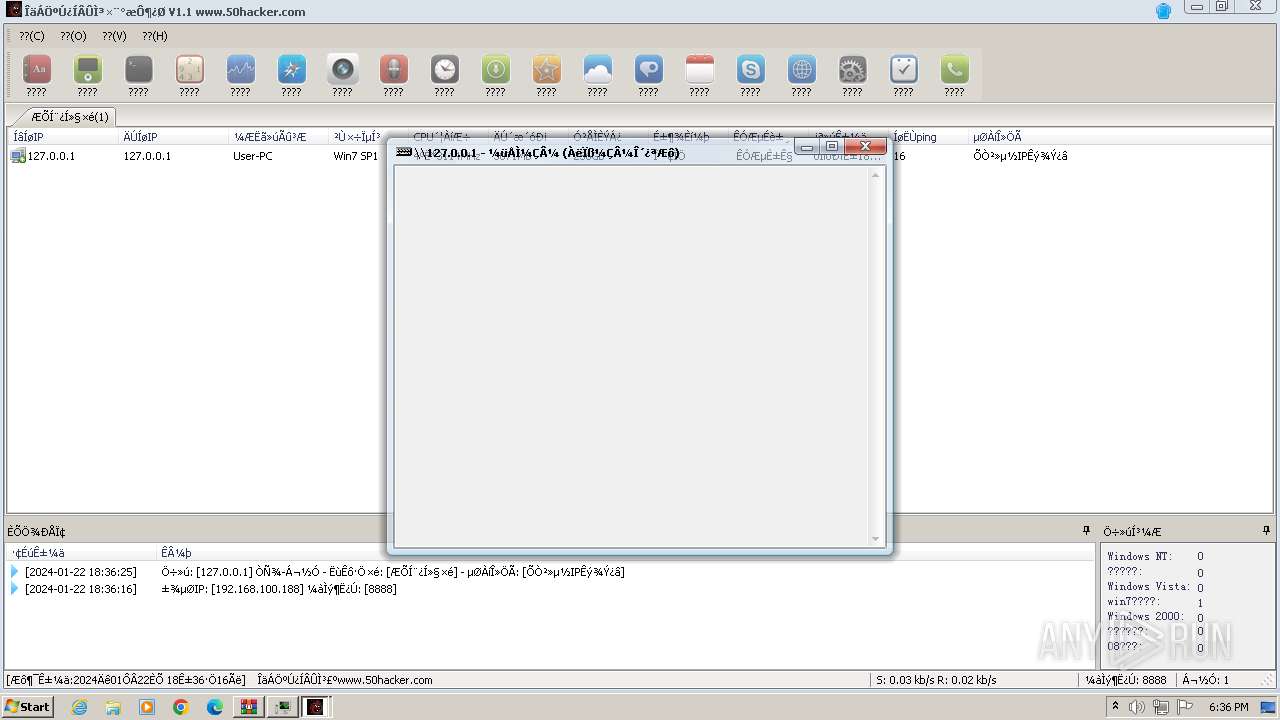The width and height of the screenshot is (1280, 720).
Task: Select the host list tab ending with (1)
Action: pos(68,117)
